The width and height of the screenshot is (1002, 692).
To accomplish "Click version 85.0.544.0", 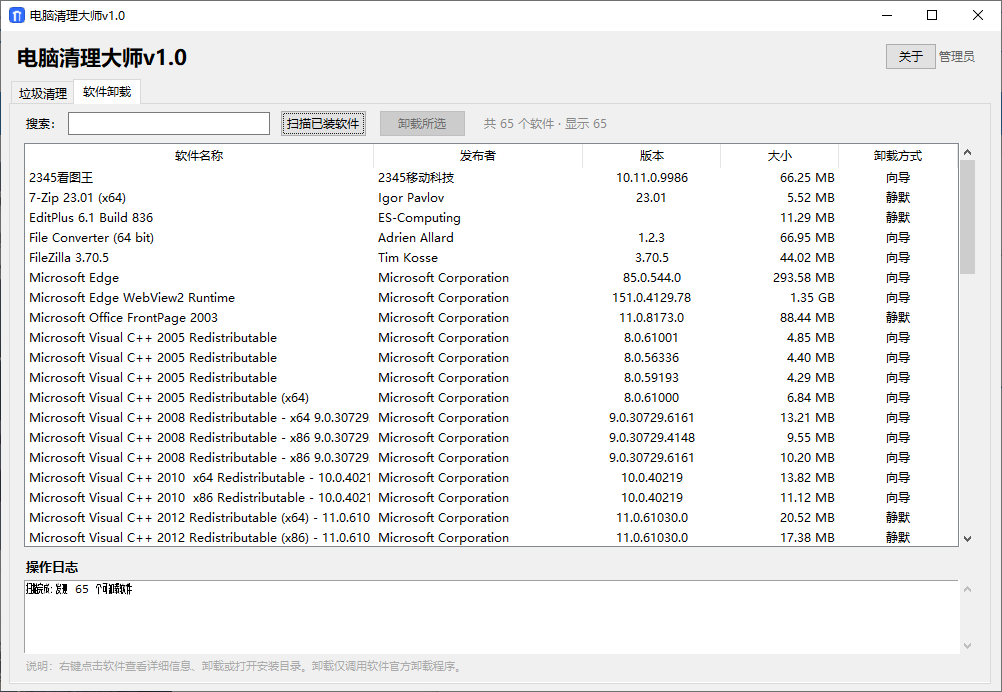I will pos(652,277).
